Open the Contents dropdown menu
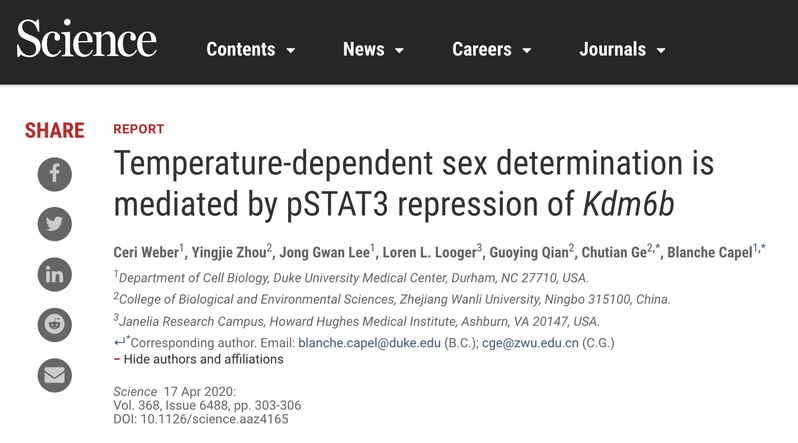The height and width of the screenshot is (443, 798). pos(251,49)
